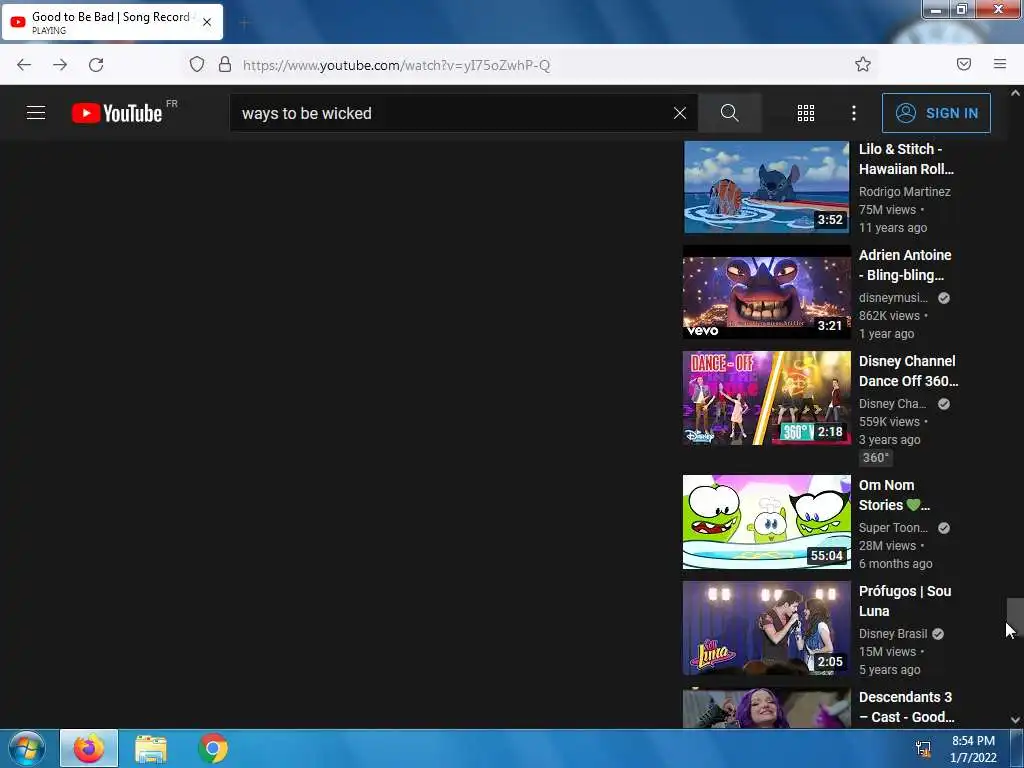This screenshot has width=1024, height=768.
Task: Reload the current page
Action: click(x=96, y=65)
